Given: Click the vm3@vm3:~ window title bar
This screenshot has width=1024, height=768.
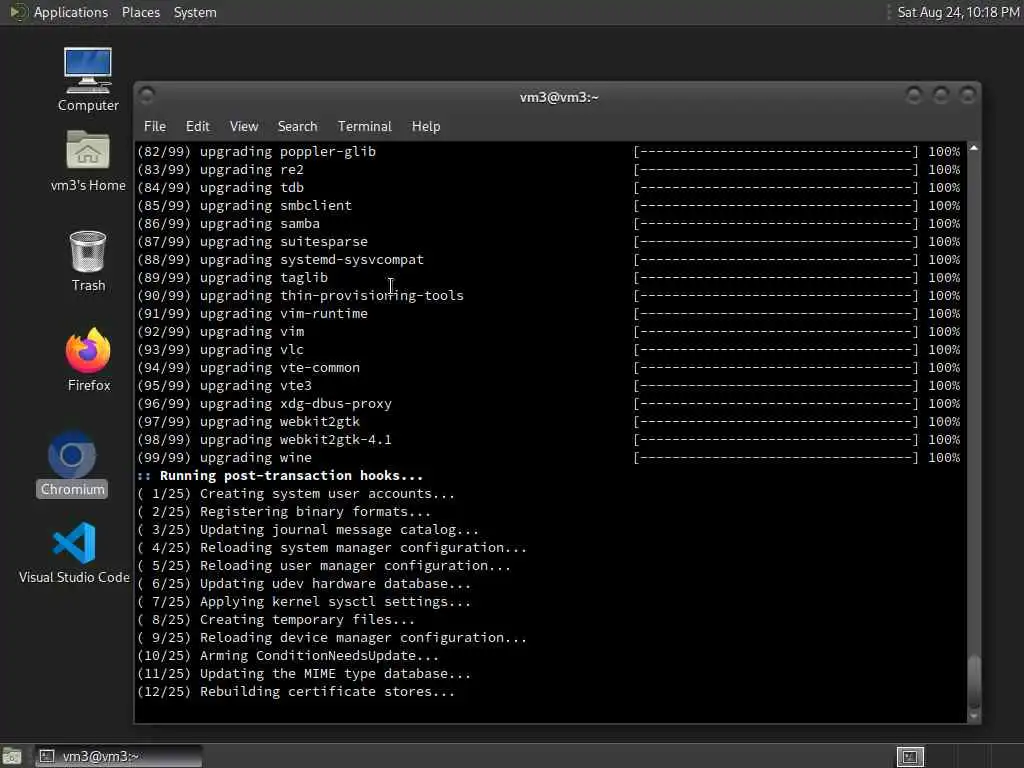Looking at the screenshot, I should pyautogui.click(x=558, y=97).
